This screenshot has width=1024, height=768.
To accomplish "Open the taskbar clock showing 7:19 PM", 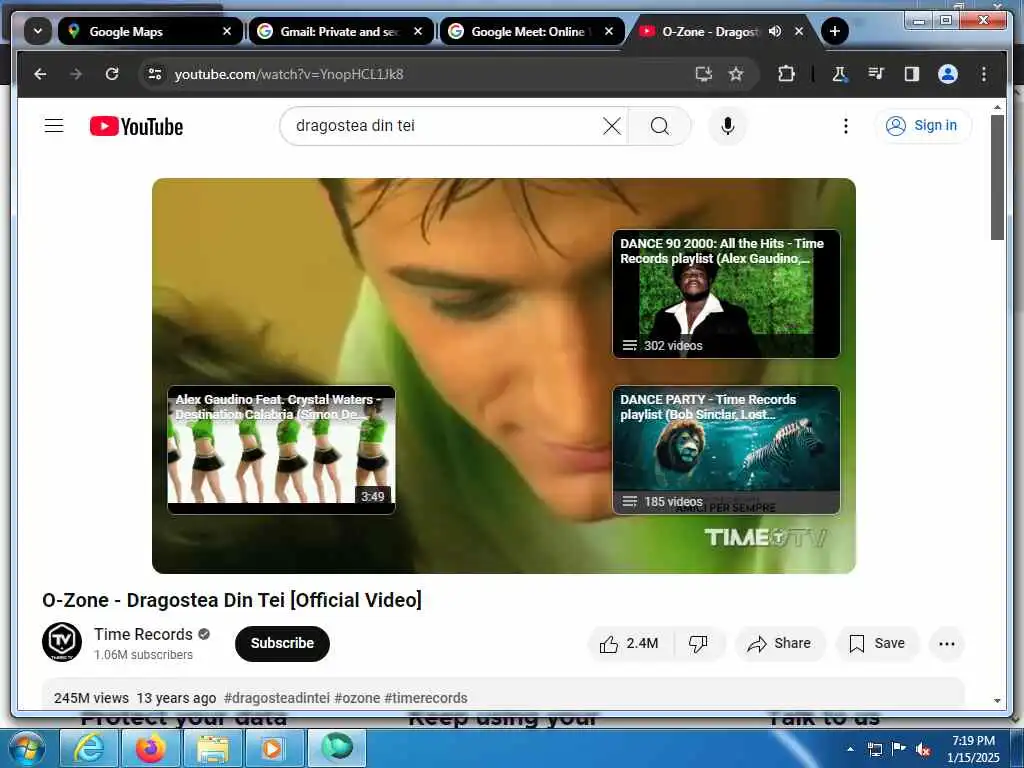I will pos(973,749).
